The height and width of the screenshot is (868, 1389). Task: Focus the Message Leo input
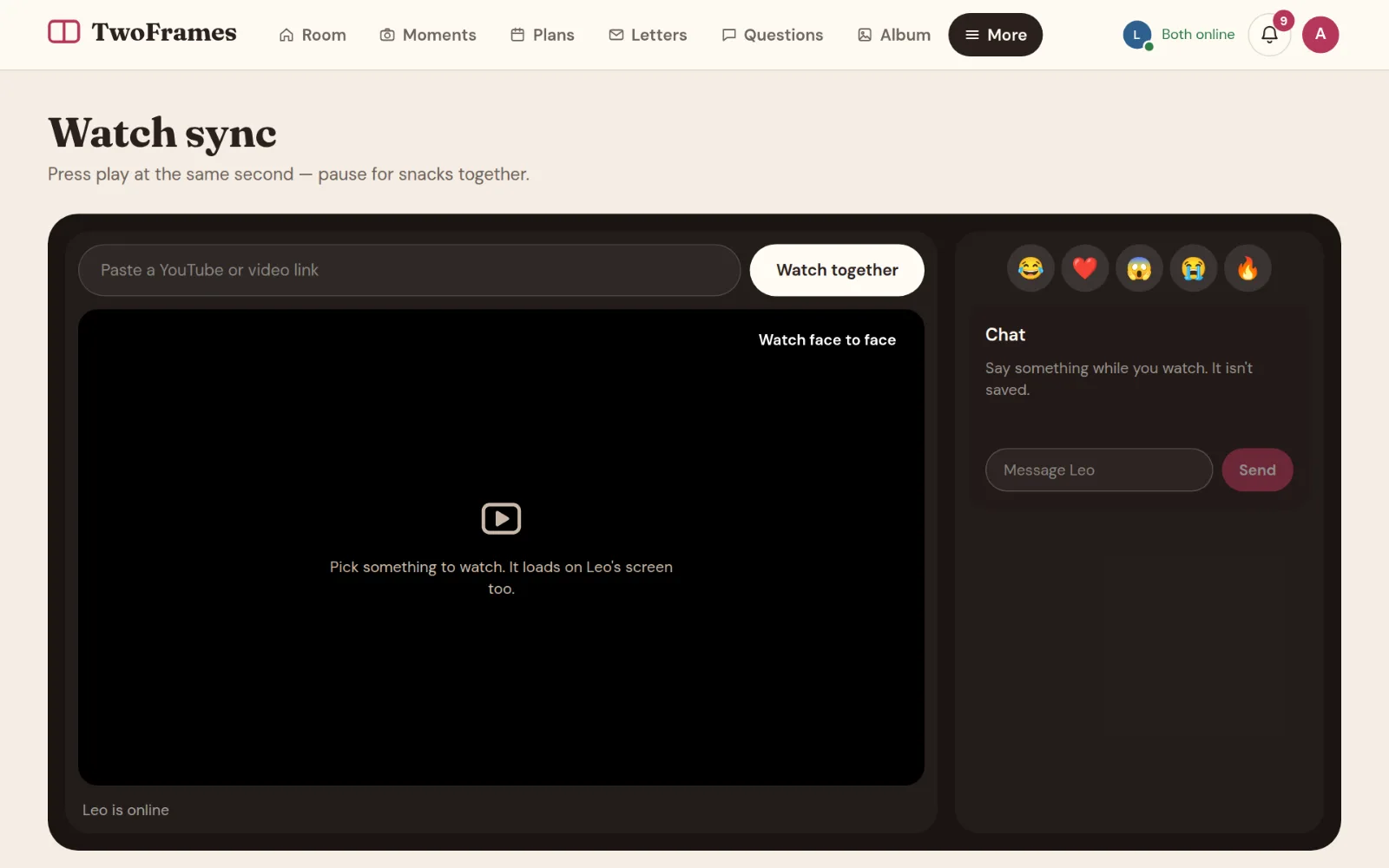tap(1099, 470)
